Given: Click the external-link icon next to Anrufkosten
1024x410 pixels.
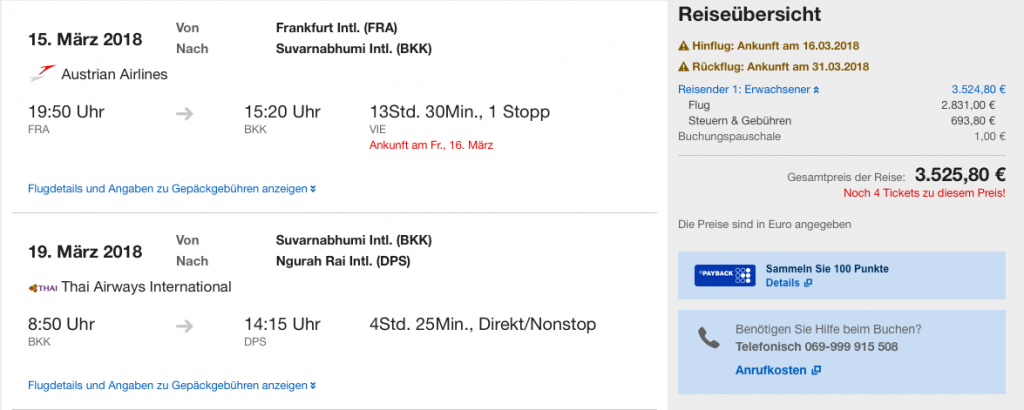Looking at the screenshot, I should coord(816,370).
